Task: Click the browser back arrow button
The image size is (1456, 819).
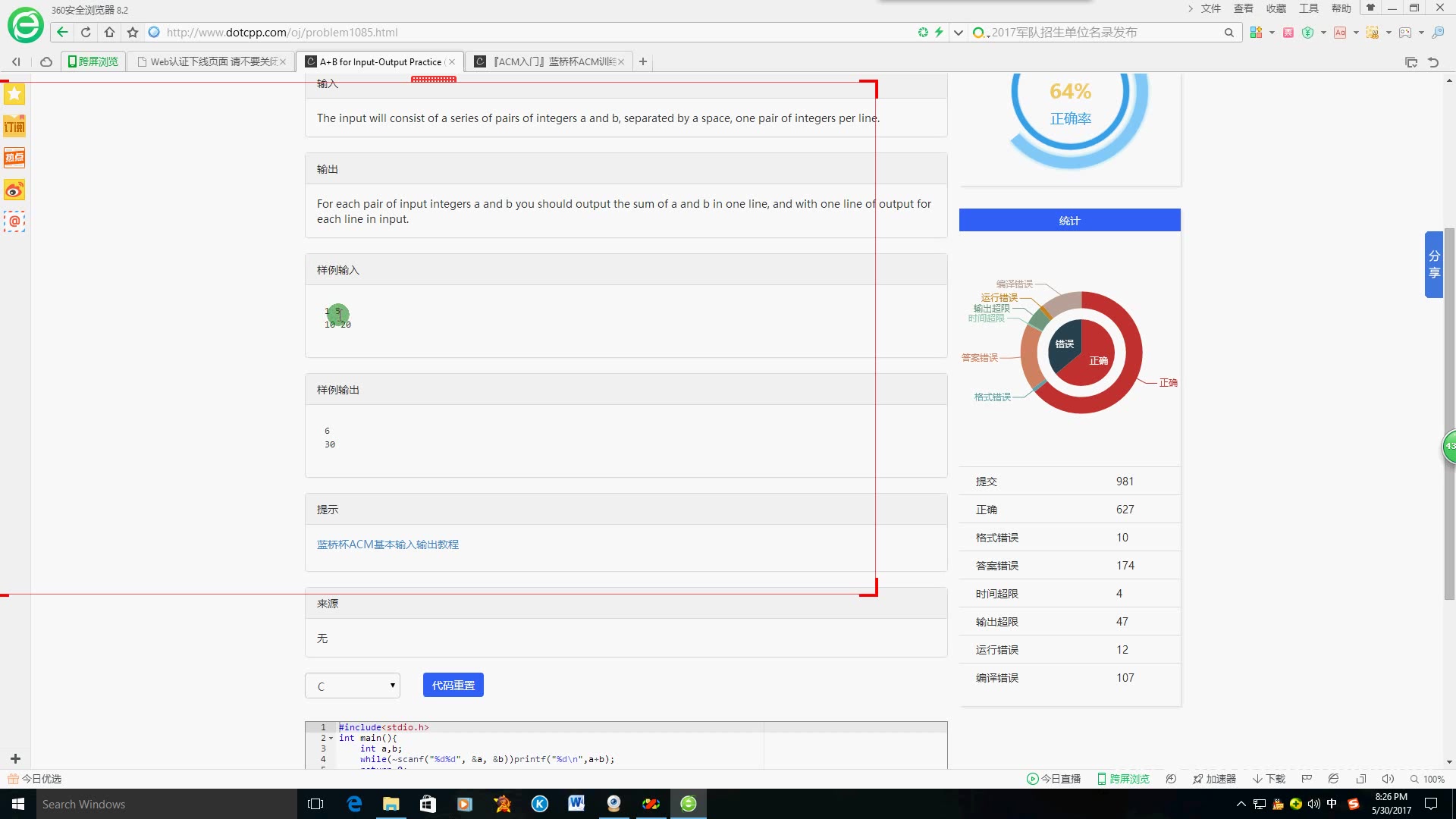Action: (62, 32)
